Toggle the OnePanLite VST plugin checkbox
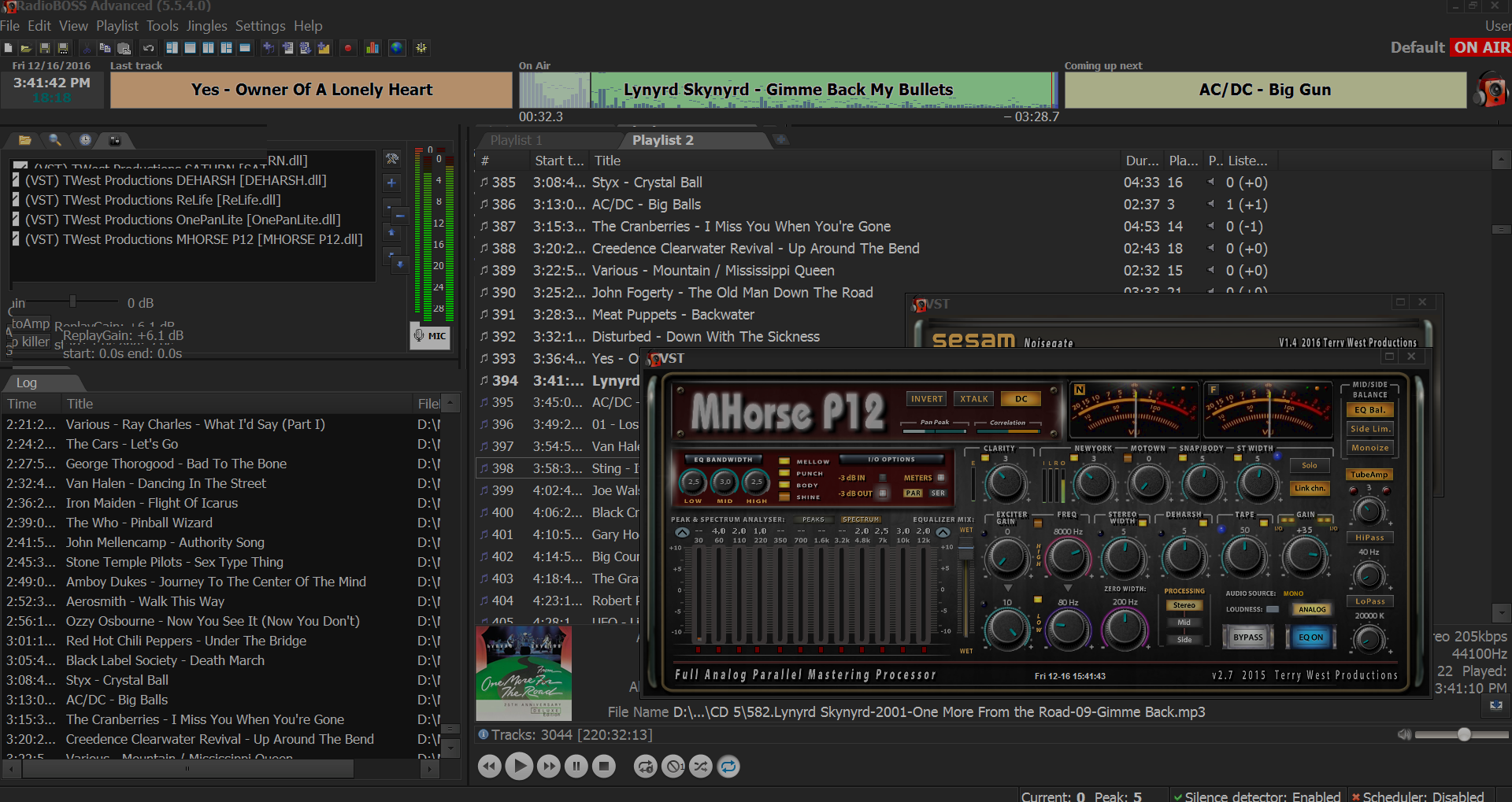 (x=16, y=220)
